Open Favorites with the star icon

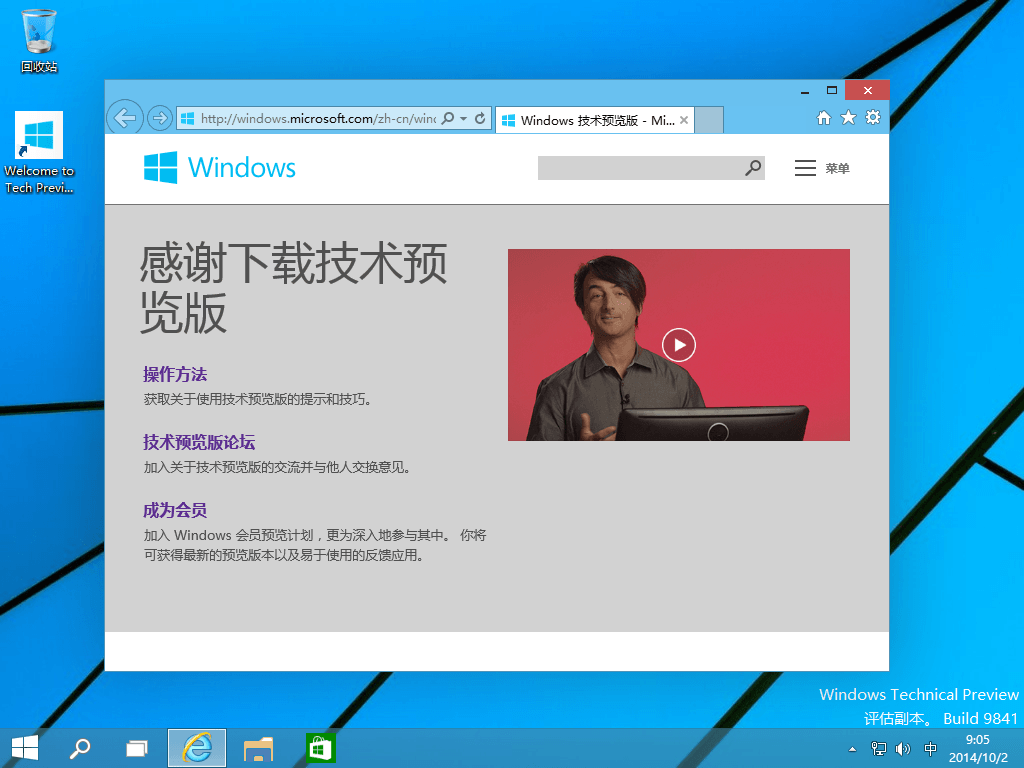(848, 118)
